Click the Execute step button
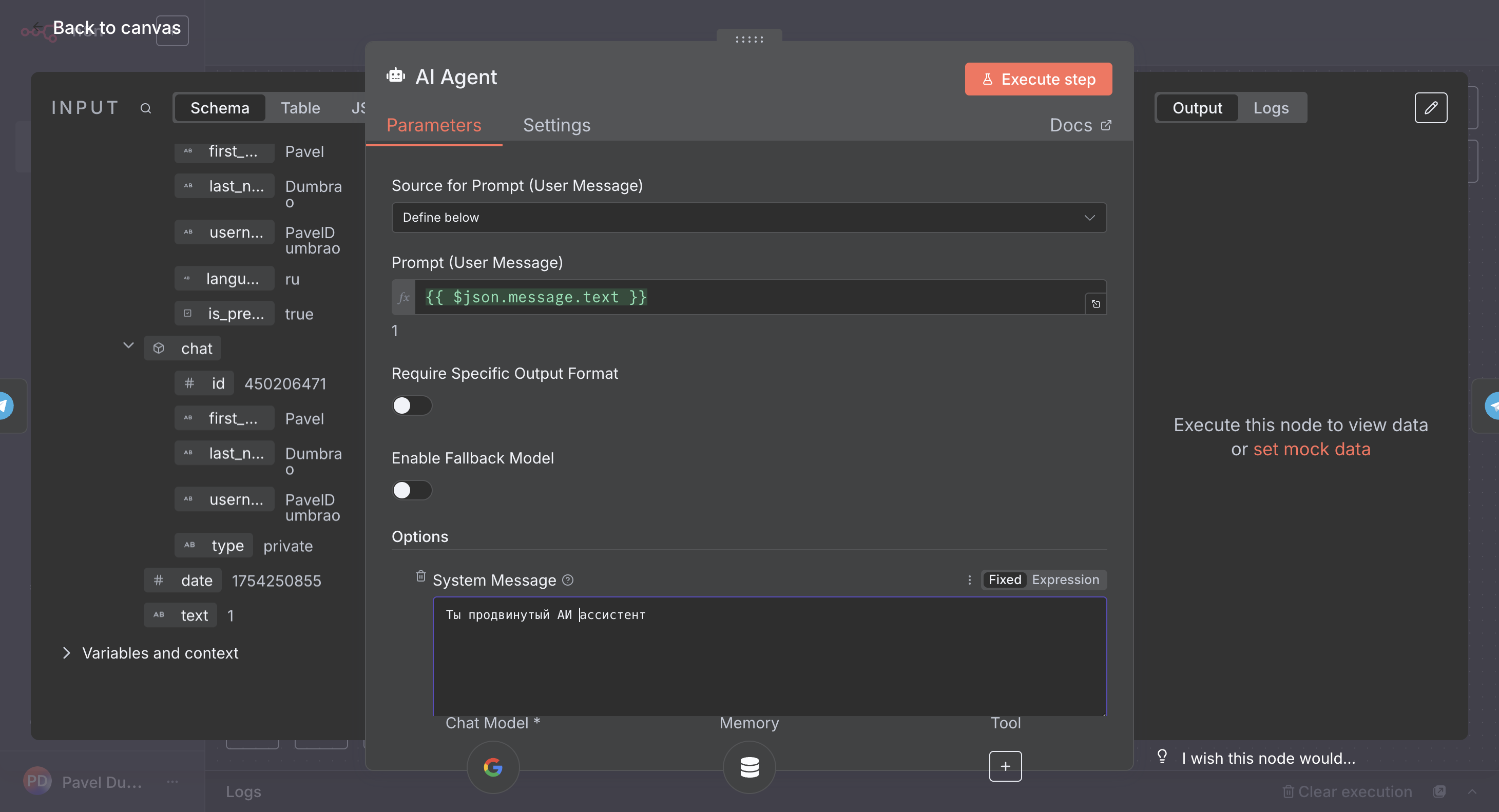Screen dimensions: 1499x812 (1037, 79)
